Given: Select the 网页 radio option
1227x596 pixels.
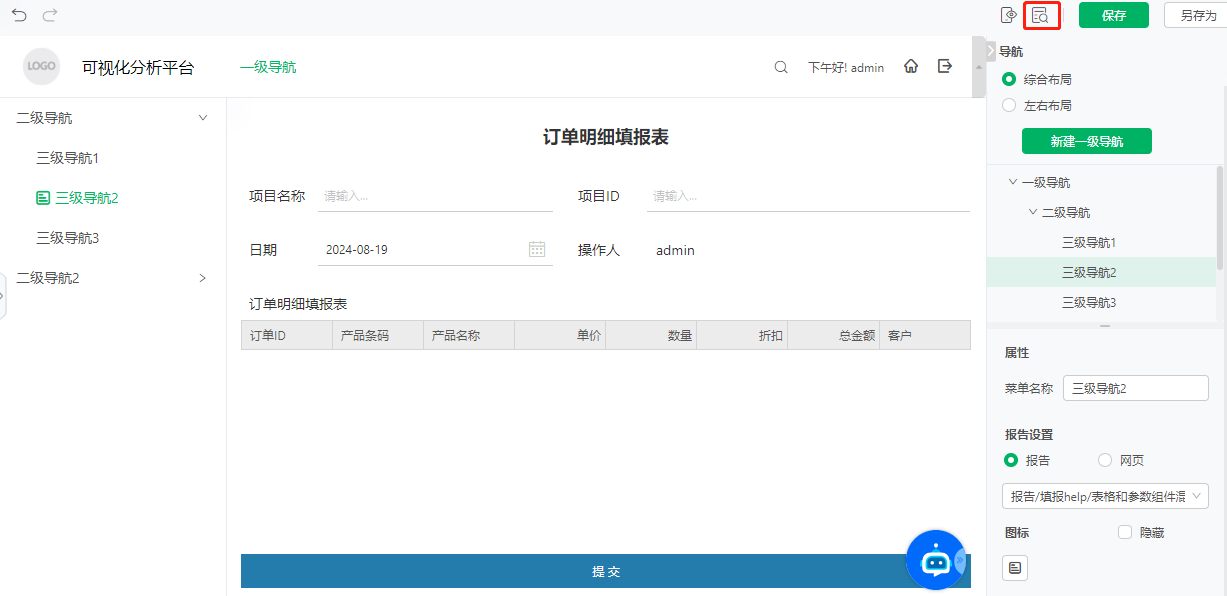Looking at the screenshot, I should (1105, 460).
